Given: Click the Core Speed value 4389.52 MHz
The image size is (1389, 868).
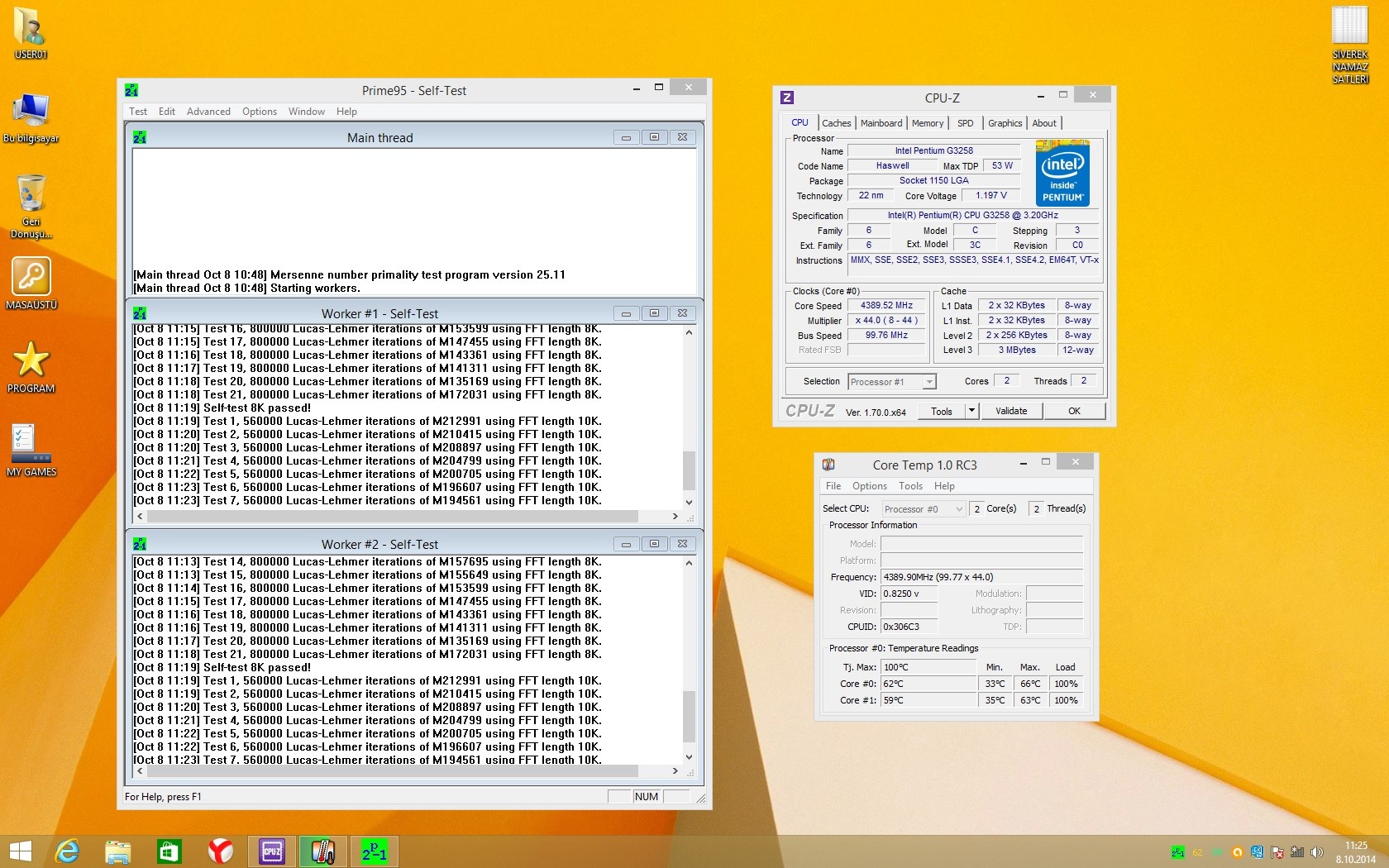Looking at the screenshot, I should pos(886,305).
